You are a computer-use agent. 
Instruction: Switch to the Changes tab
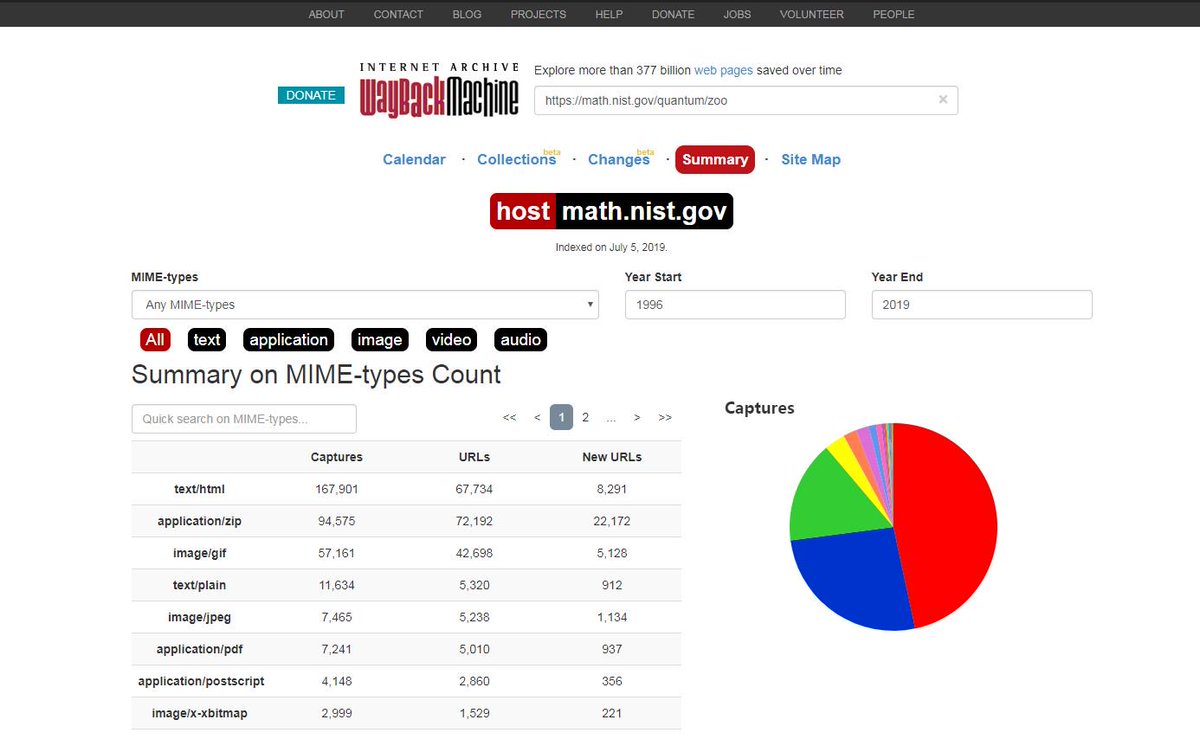click(619, 159)
